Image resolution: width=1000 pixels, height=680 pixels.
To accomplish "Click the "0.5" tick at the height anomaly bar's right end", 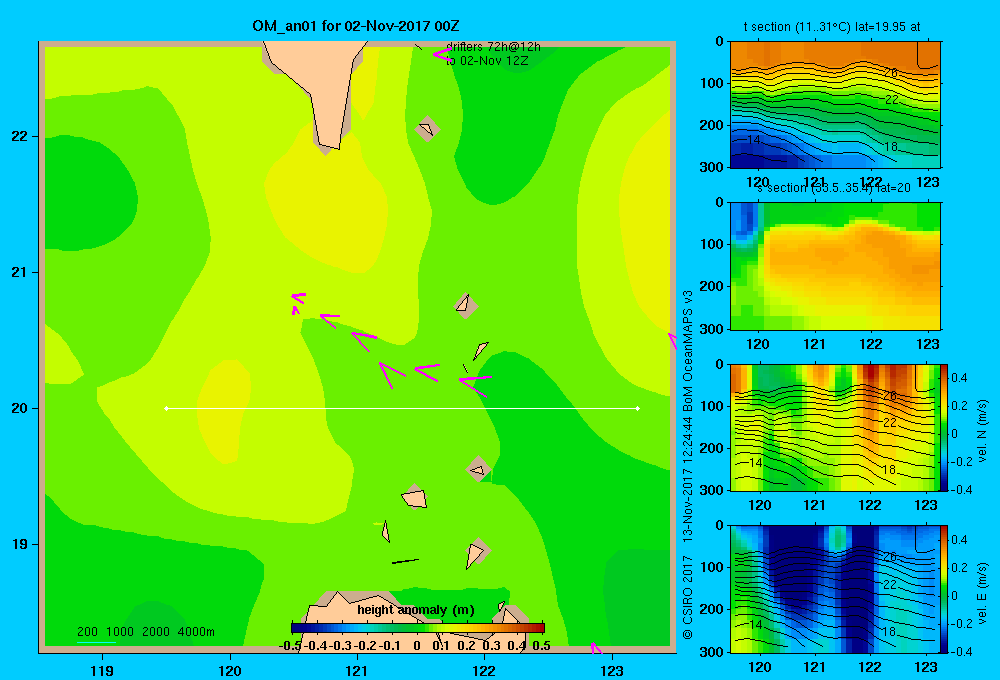I will pos(541,646).
